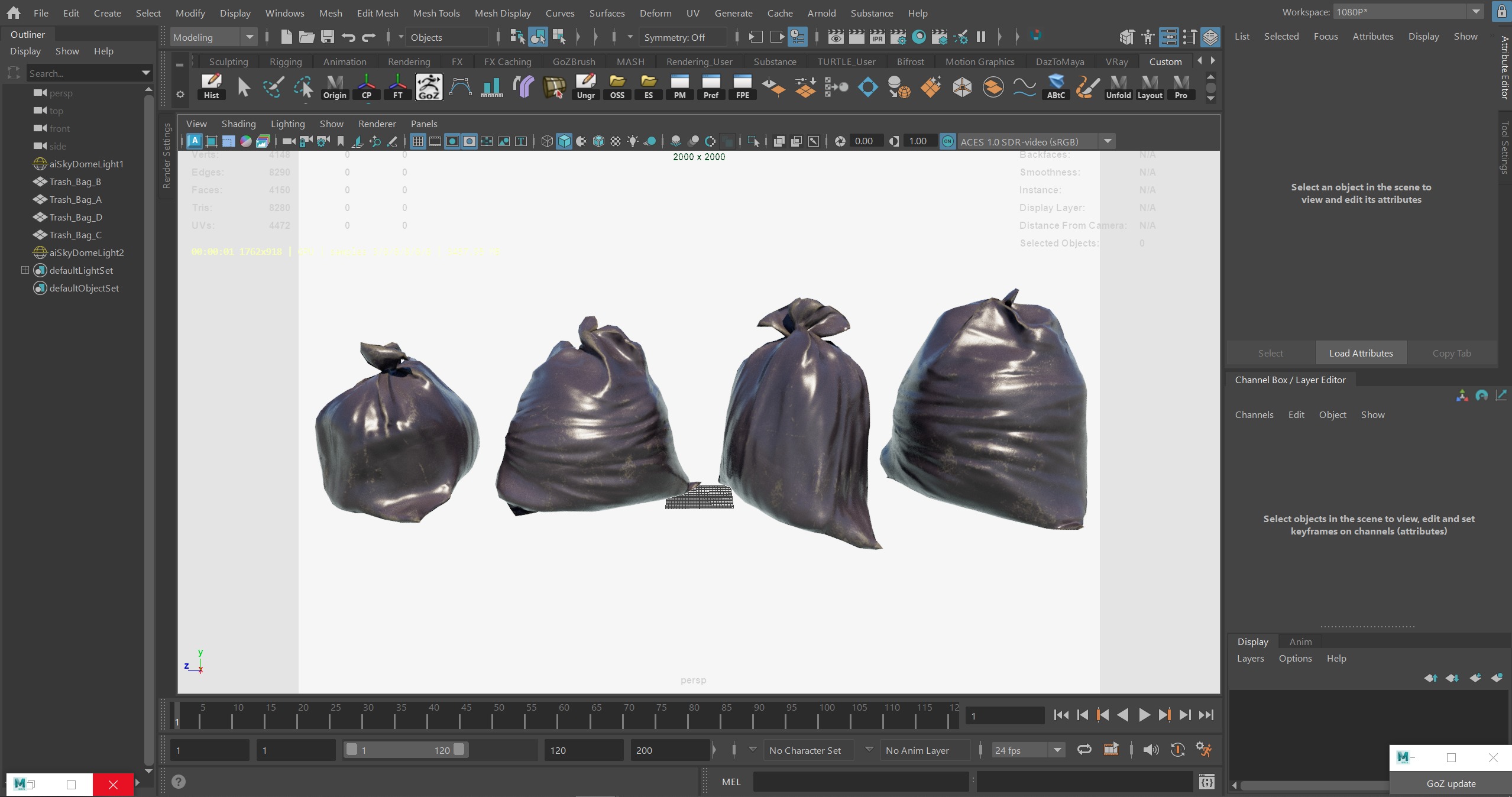
Task: Open the Outliner search options dropdown
Action: point(145,73)
